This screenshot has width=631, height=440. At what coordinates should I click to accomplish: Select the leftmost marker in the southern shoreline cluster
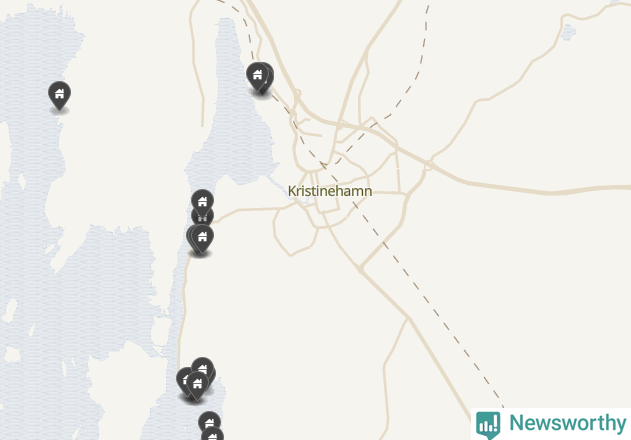[x=183, y=380]
